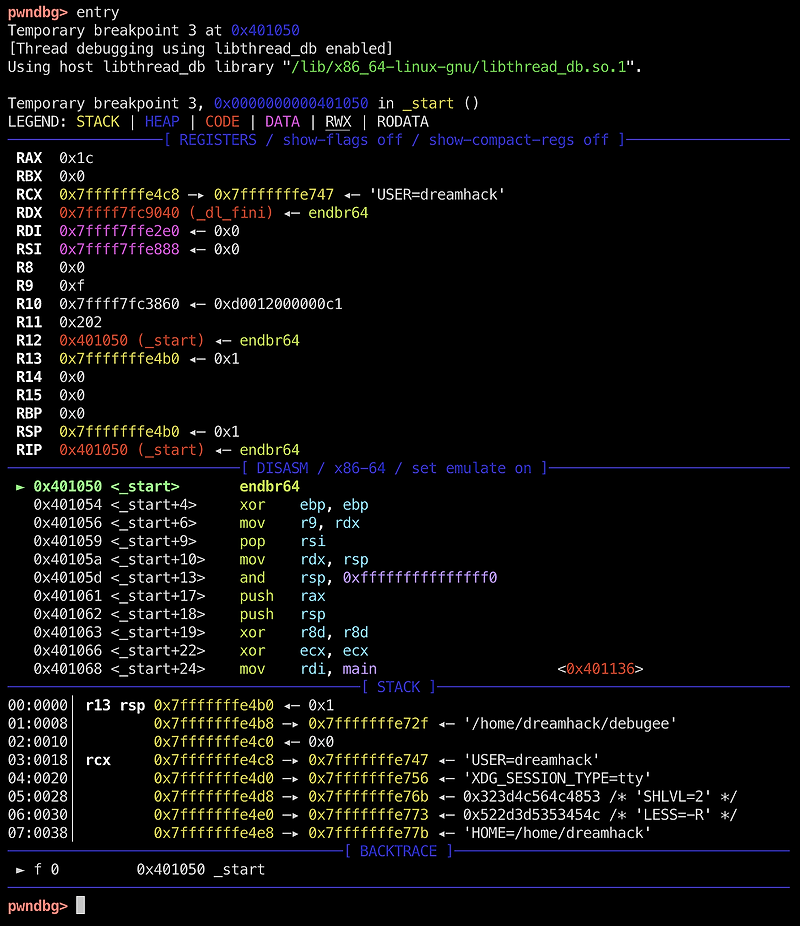Click the STACK legend label
The width and height of the screenshot is (800, 926).
coord(98,122)
